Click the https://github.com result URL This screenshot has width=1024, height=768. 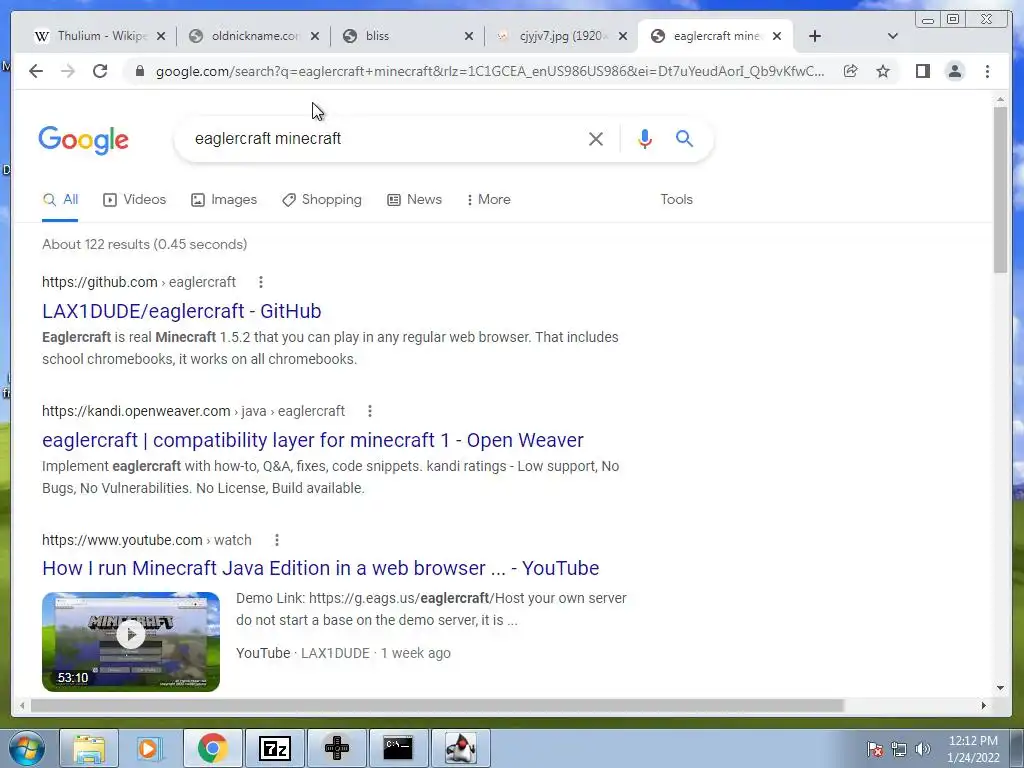[139, 282]
